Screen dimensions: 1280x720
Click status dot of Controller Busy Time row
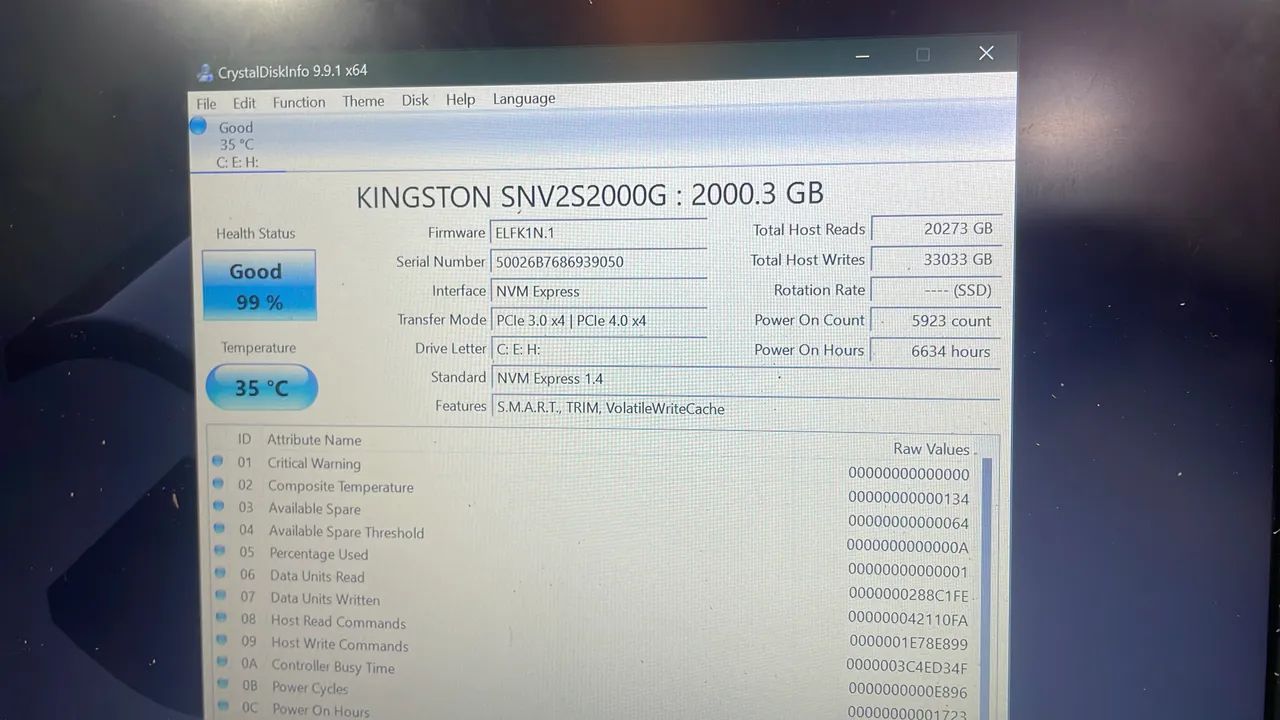(221, 664)
